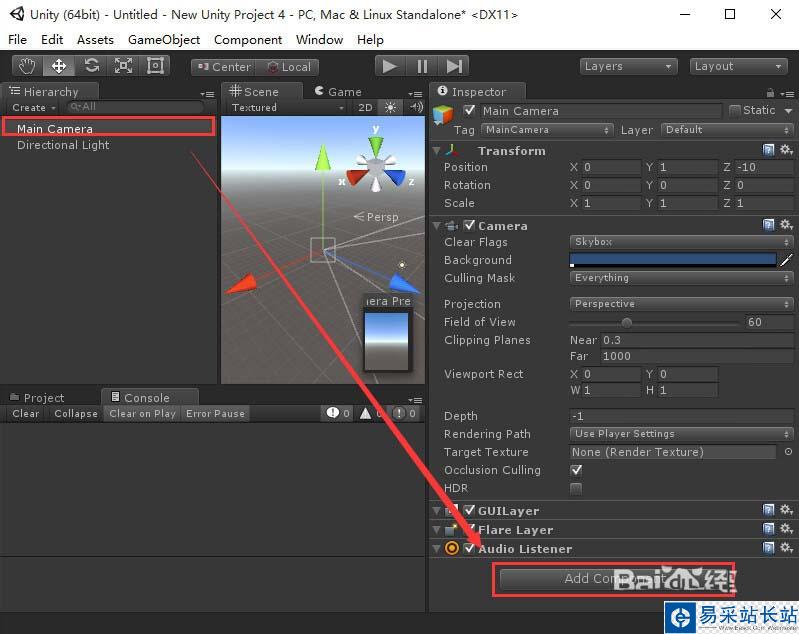Open Audio Listener help icon
799x634 pixels.
coord(768,548)
